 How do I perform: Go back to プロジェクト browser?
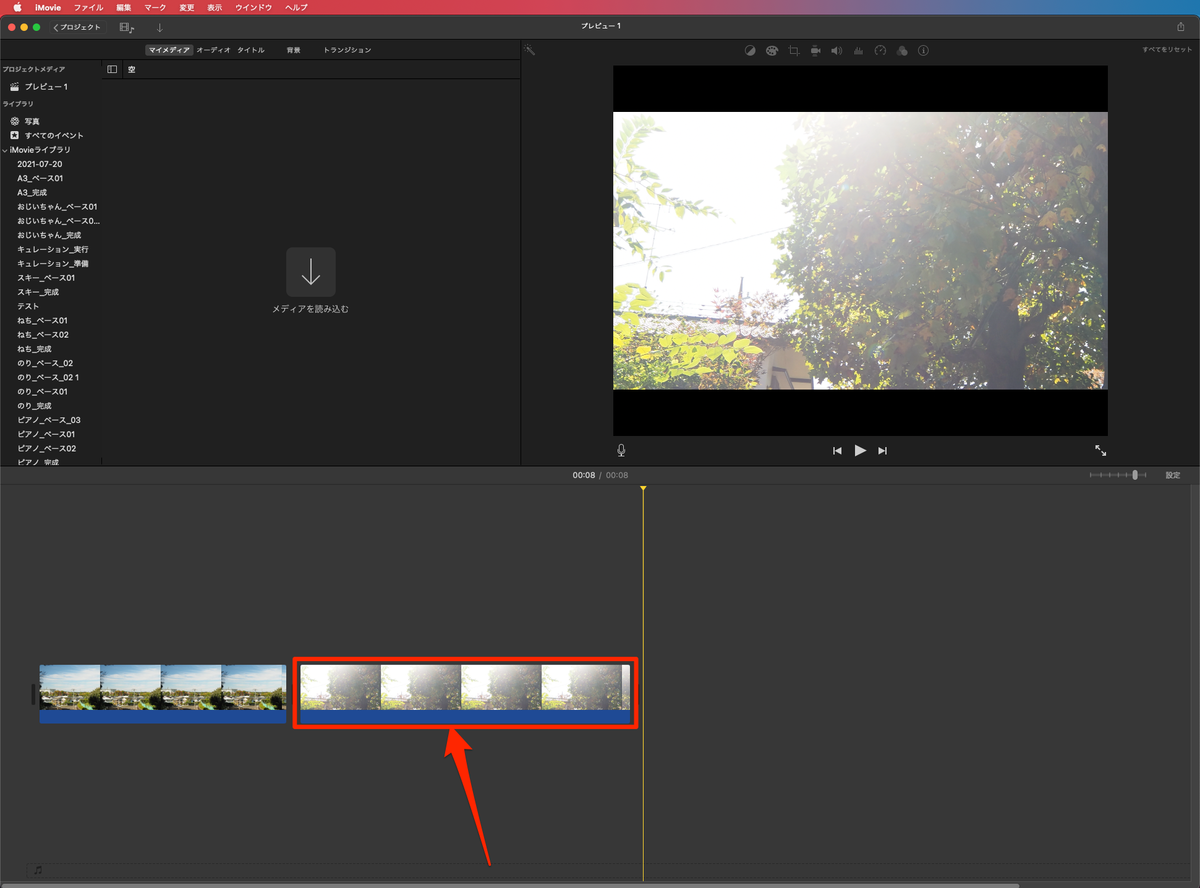(x=77, y=27)
